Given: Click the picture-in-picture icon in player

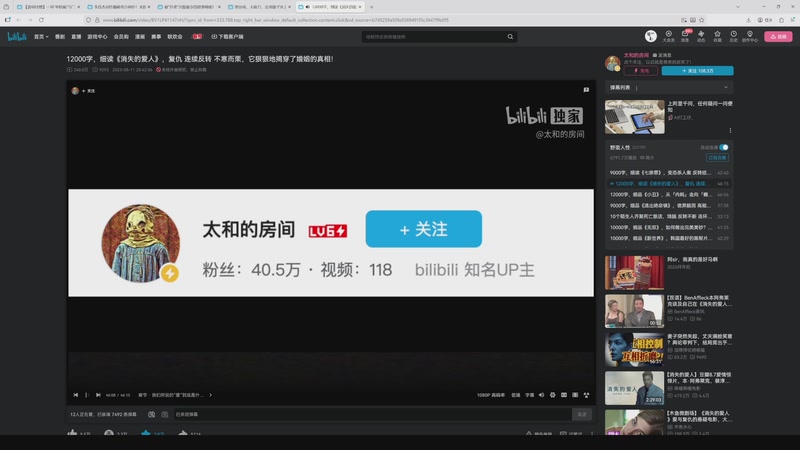Looking at the screenshot, I should click(x=564, y=395).
